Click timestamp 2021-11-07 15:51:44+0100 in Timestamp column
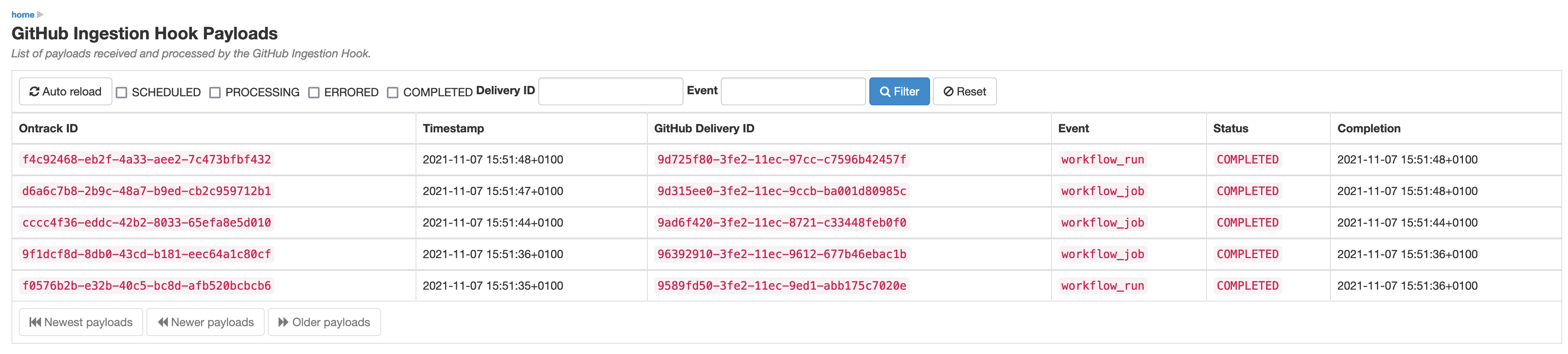 pyautogui.click(x=492, y=222)
